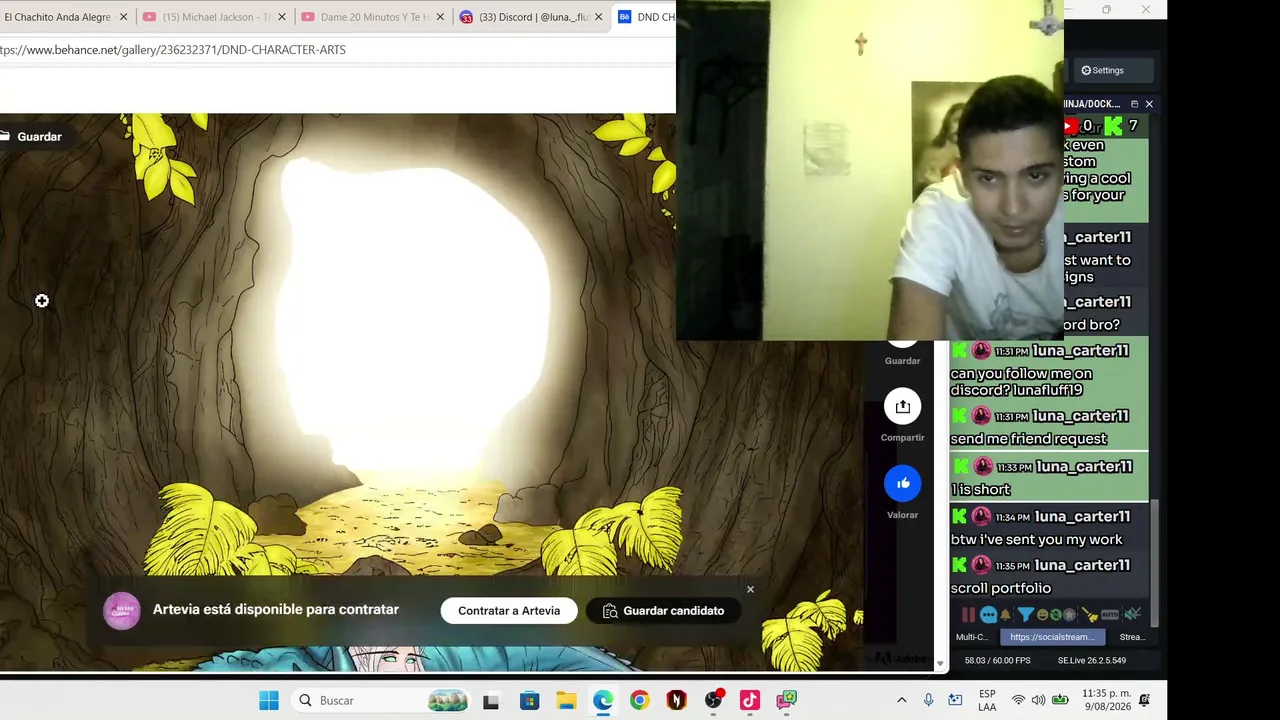Click luna_carter11 on 'scroll portfolio' message
This screenshot has width=1280, height=720.
1080,566
